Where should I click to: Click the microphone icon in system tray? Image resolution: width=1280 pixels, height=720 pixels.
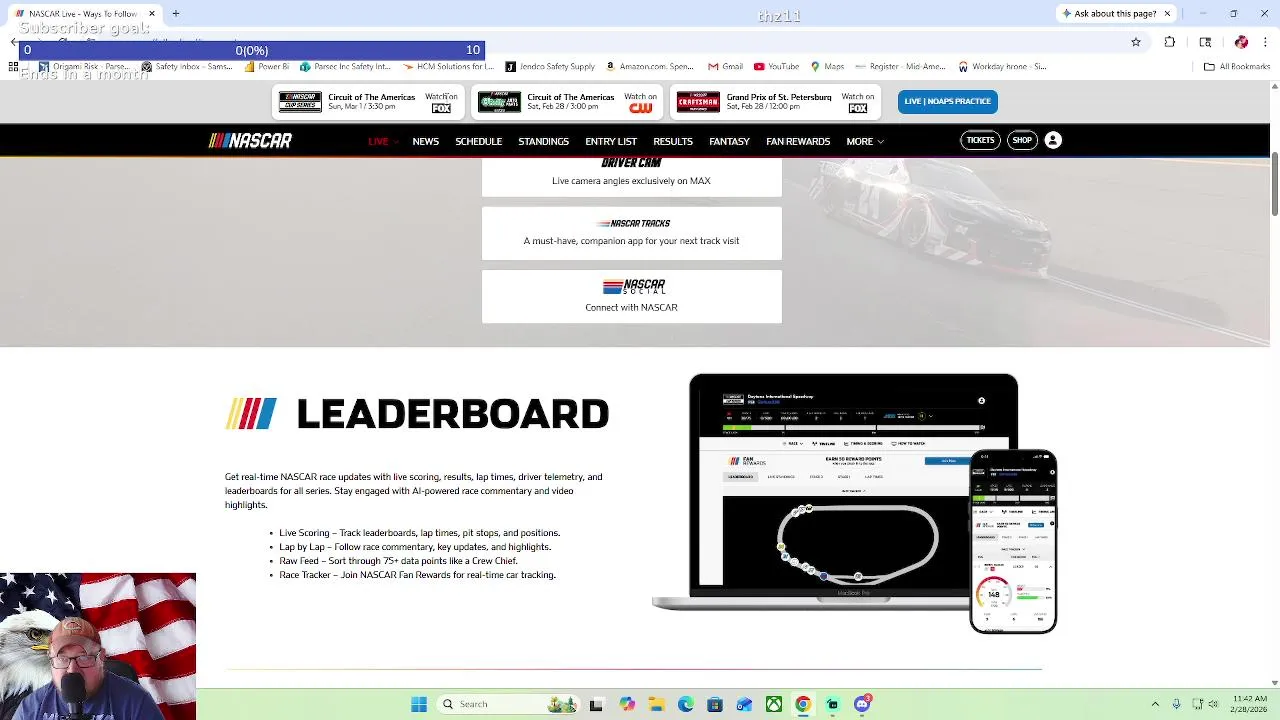pyautogui.click(x=1176, y=704)
